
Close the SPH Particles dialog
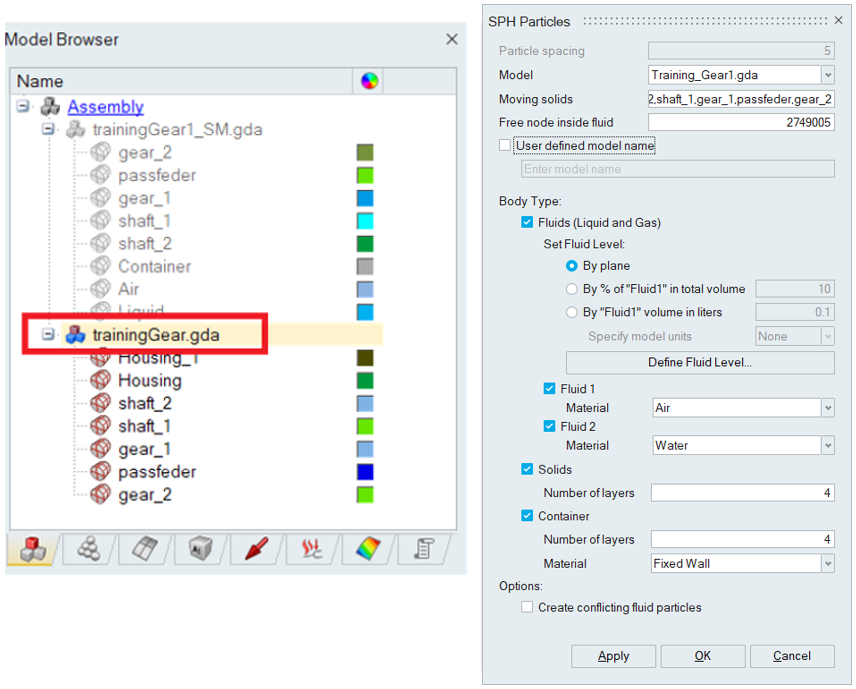coord(838,21)
